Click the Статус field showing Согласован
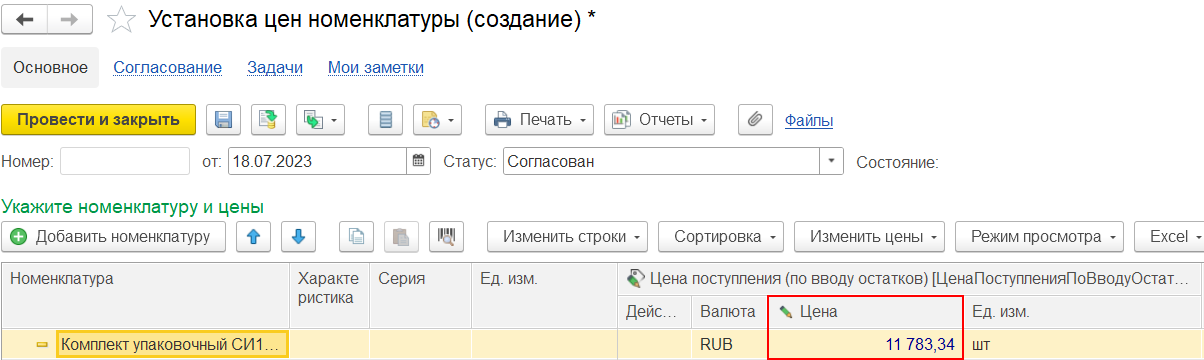1204x360 pixels. (662, 161)
